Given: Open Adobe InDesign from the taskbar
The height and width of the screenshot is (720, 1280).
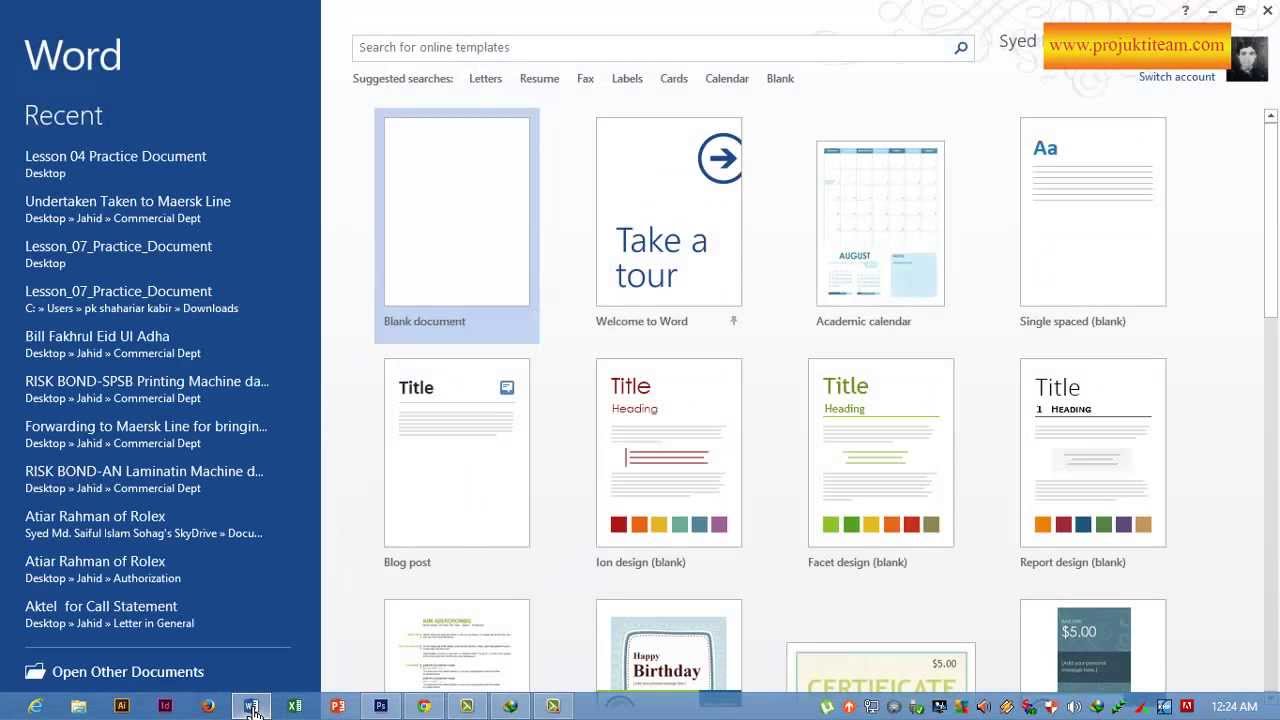Looking at the screenshot, I should point(165,706).
